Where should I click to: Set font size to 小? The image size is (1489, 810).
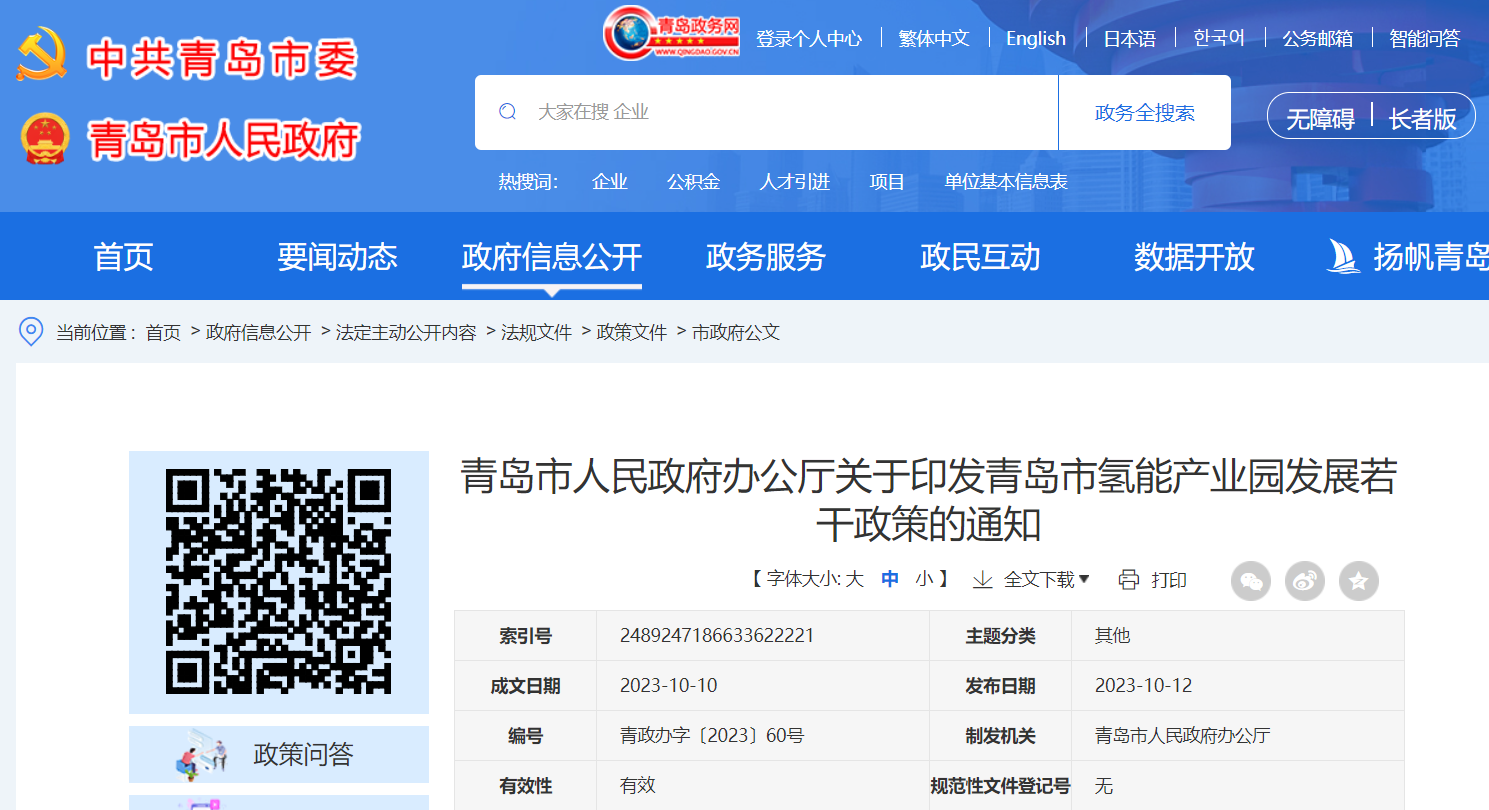924,579
